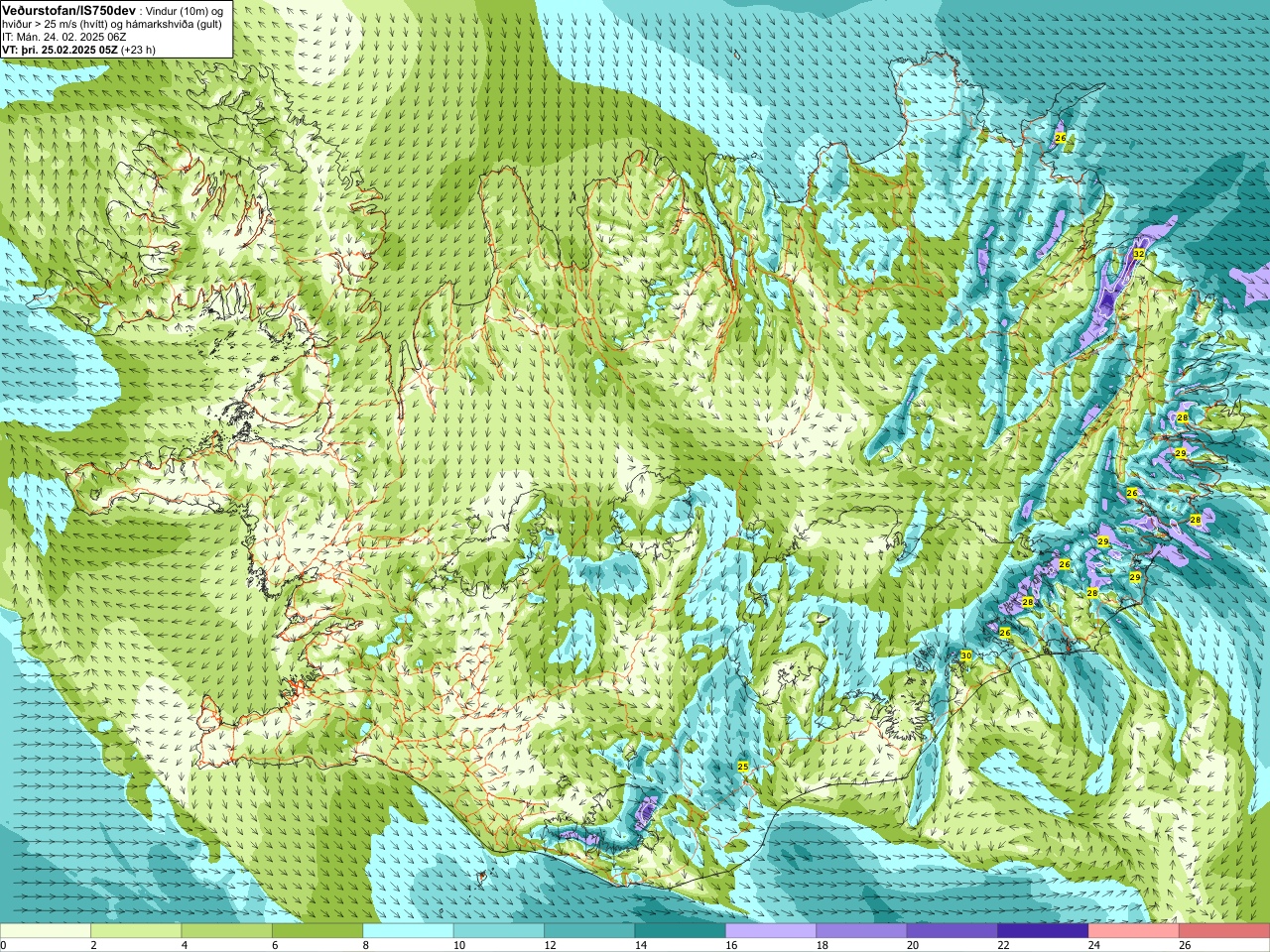Click the legend scale value 22
The image size is (1270, 952).
(x=1004, y=945)
